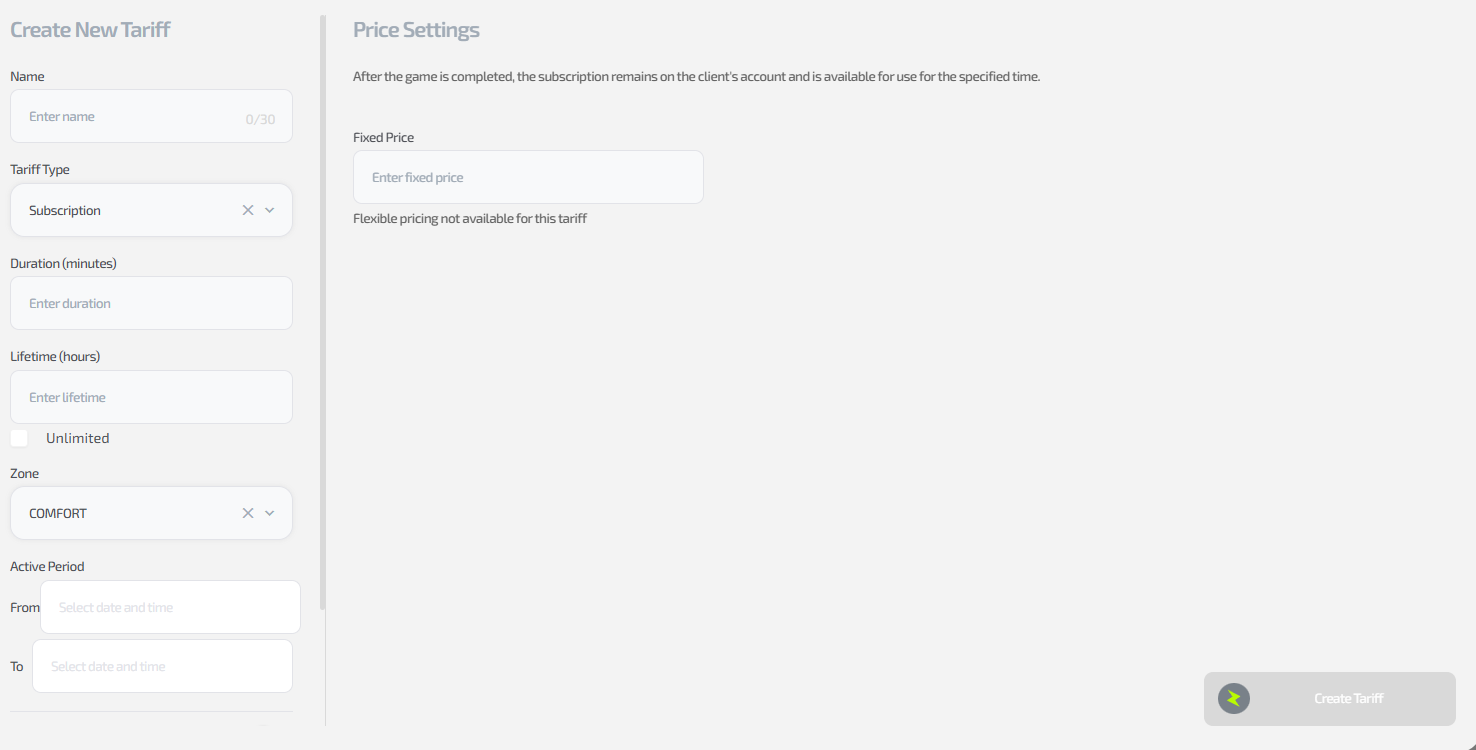Clear the Subscription tariff type selection

point(248,210)
